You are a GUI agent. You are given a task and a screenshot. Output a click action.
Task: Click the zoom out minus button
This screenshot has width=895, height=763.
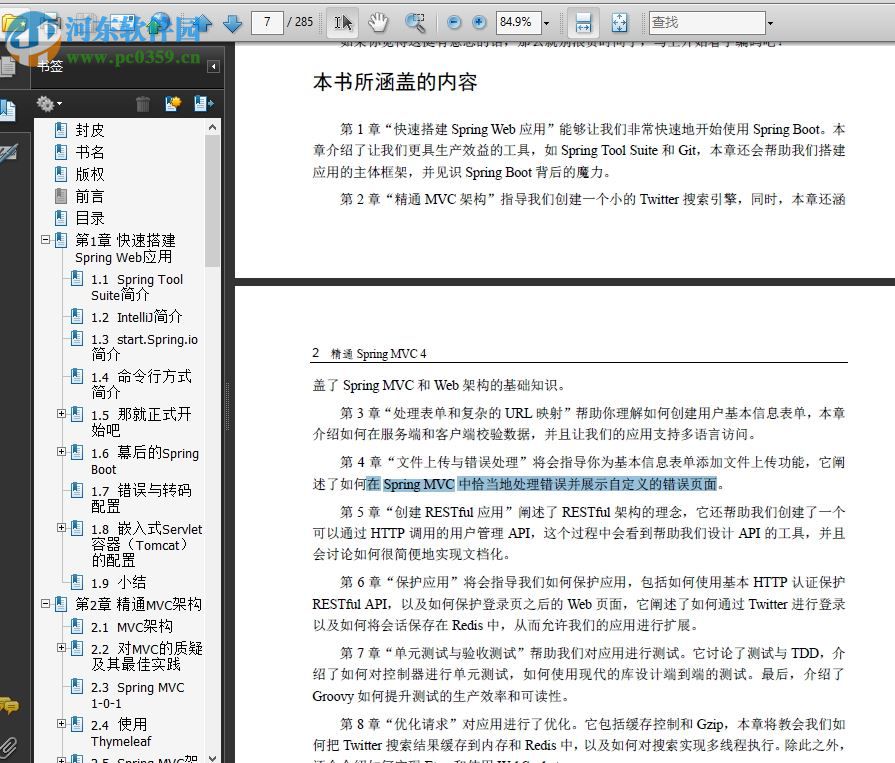(x=455, y=22)
